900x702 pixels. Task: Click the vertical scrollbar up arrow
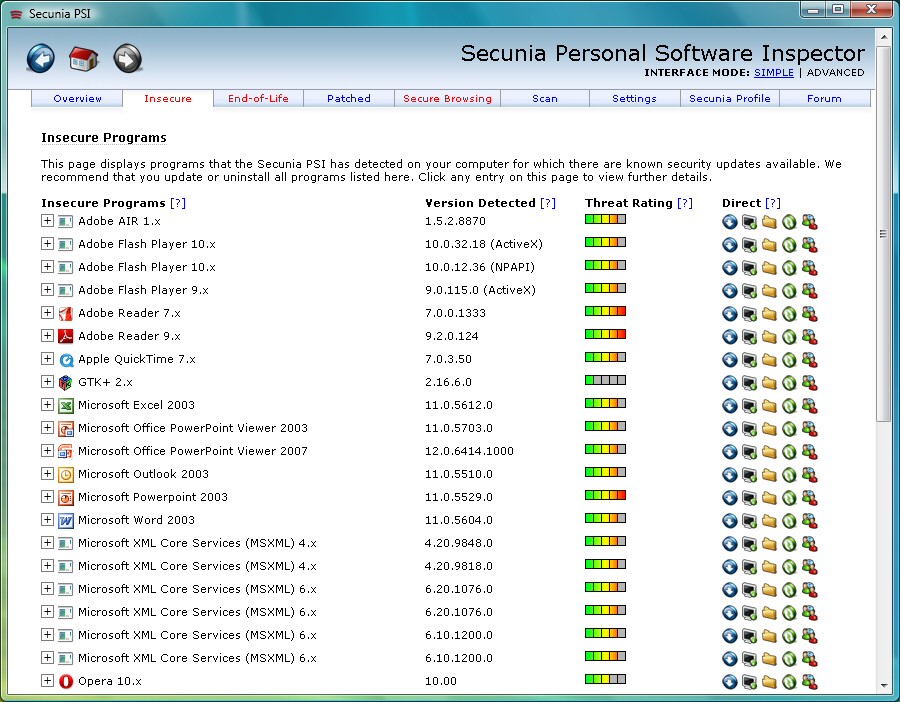883,37
